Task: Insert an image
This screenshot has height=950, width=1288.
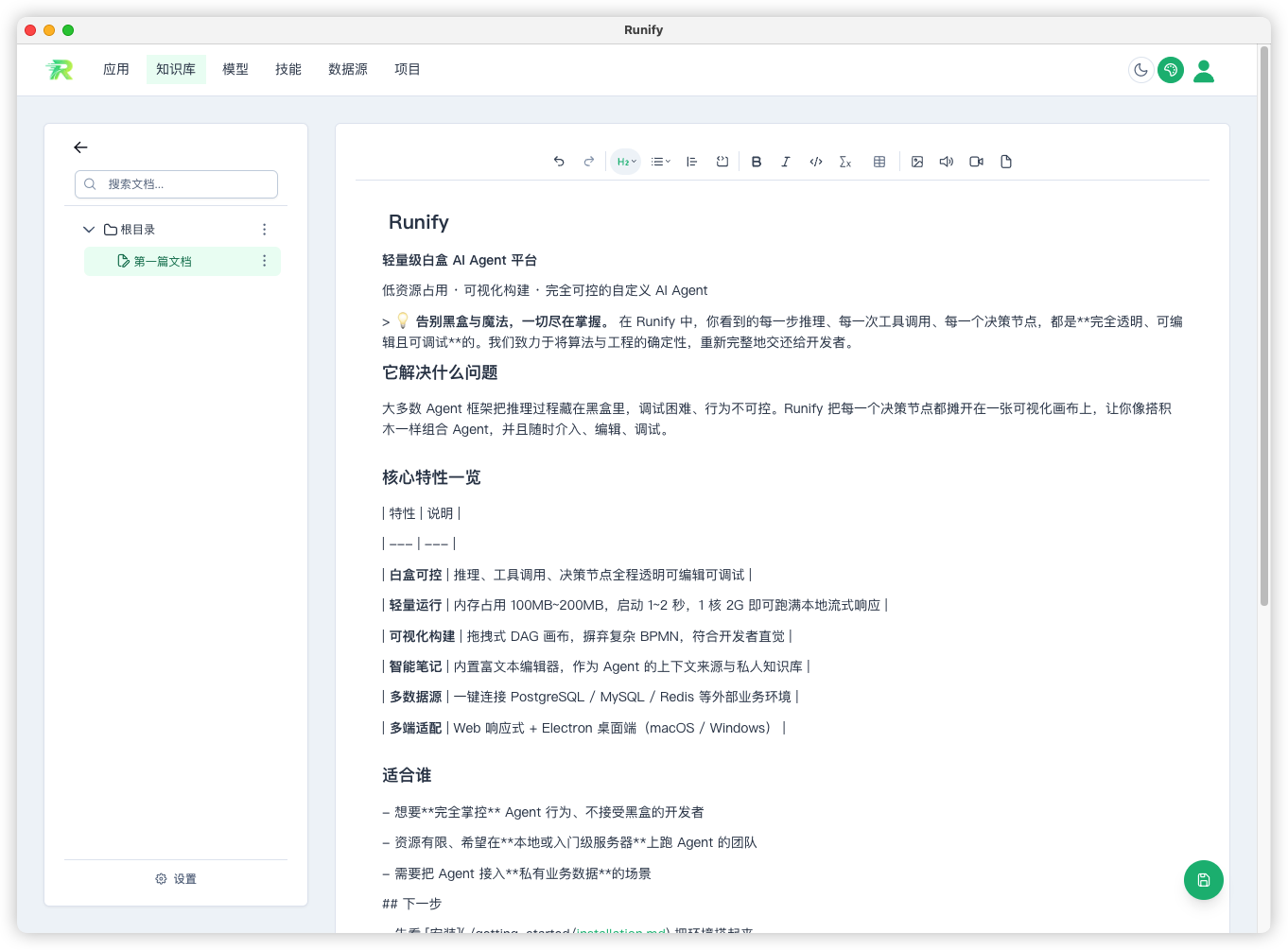Action: (917, 162)
